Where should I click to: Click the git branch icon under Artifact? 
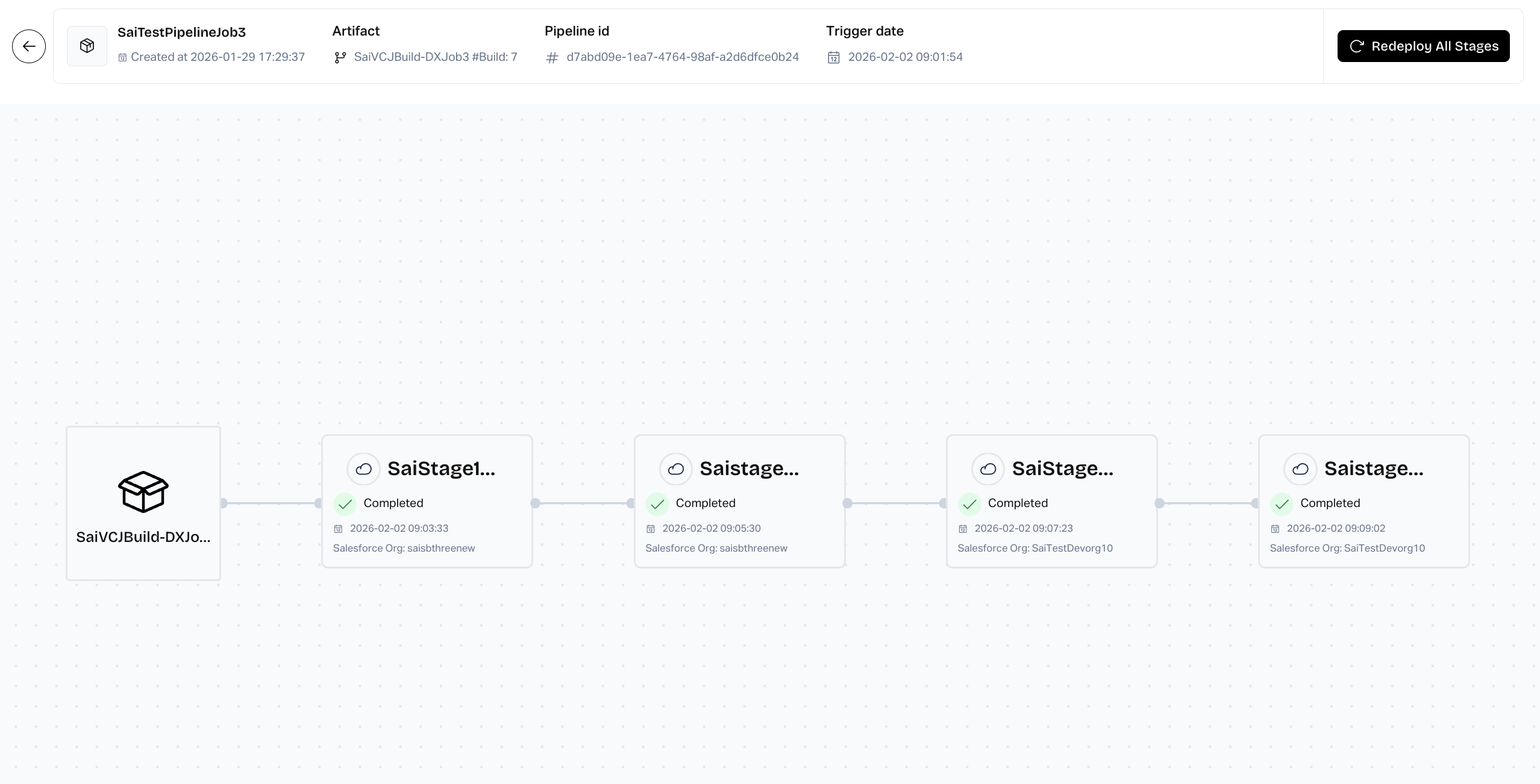[x=340, y=57]
